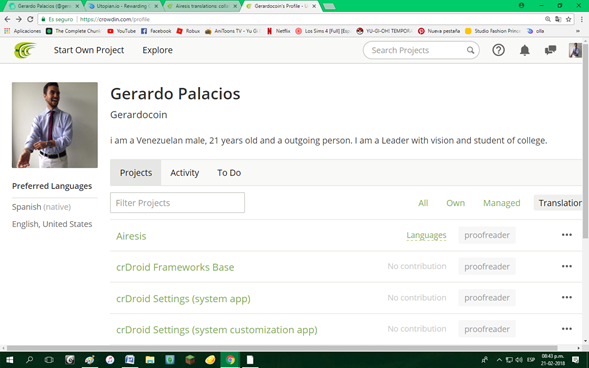Open Aplicaciones apps shortcut
The image size is (589, 368).
click(x=22, y=31)
